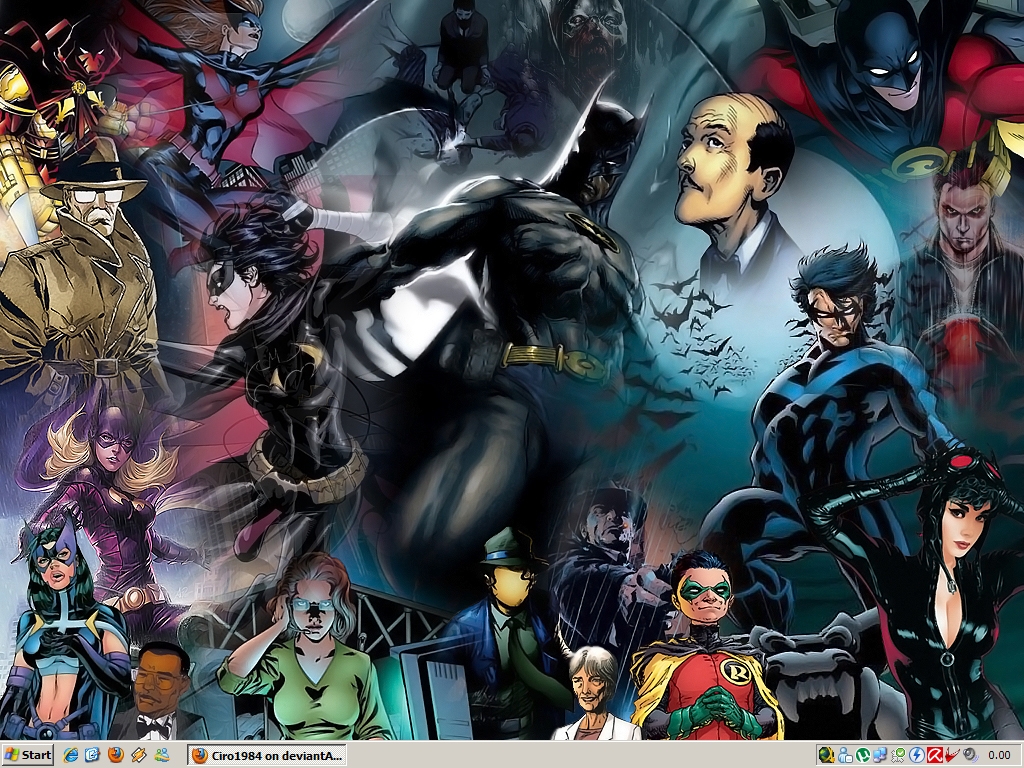The width and height of the screenshot is (1024, 768).
Task: Switch to the Ciro1984 on deviantArt Firefox window
Action: coord(266,756)
